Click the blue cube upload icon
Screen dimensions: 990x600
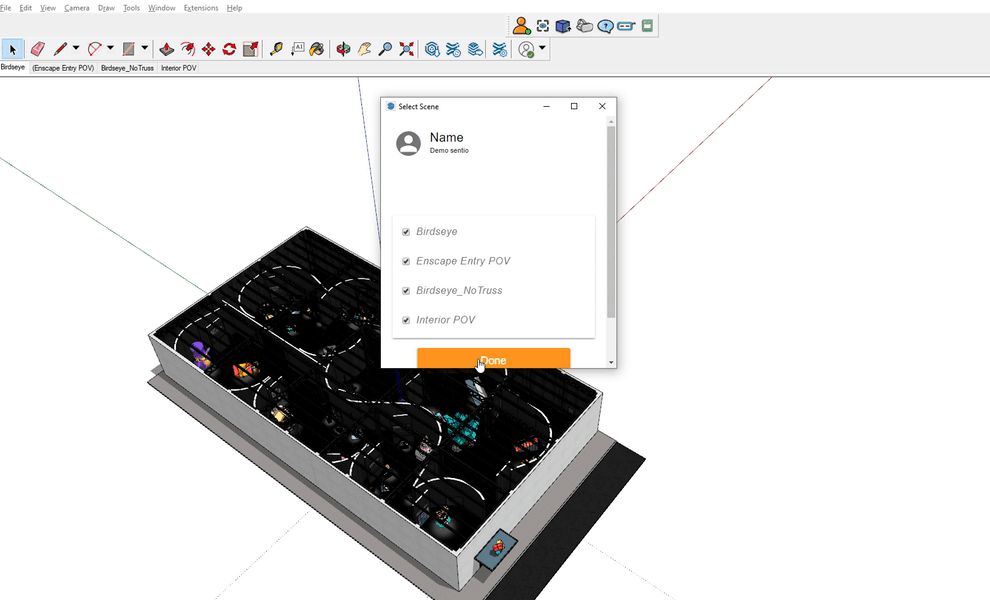coord(563,26)
